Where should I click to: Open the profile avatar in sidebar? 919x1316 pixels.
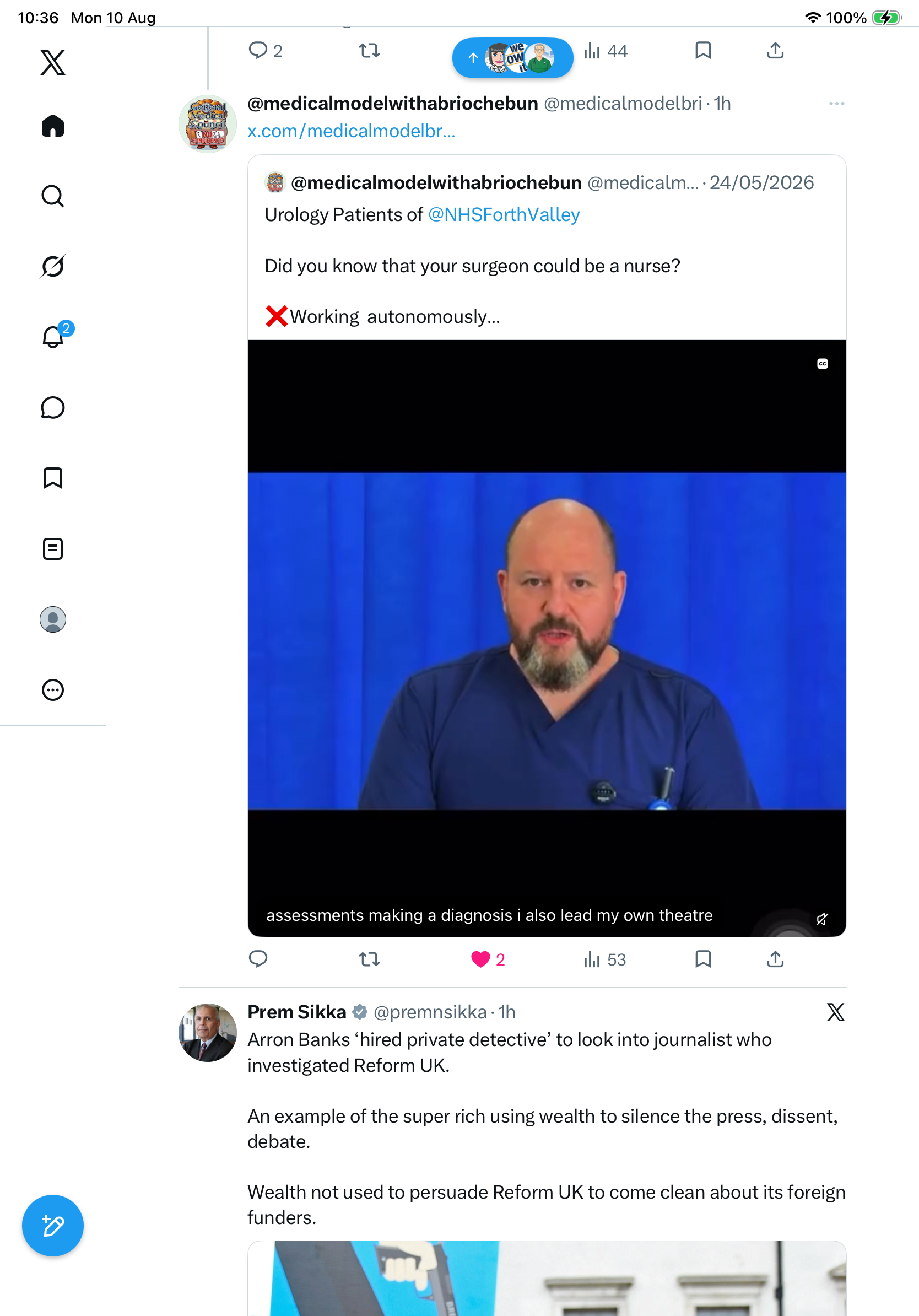tap(53, 619)
